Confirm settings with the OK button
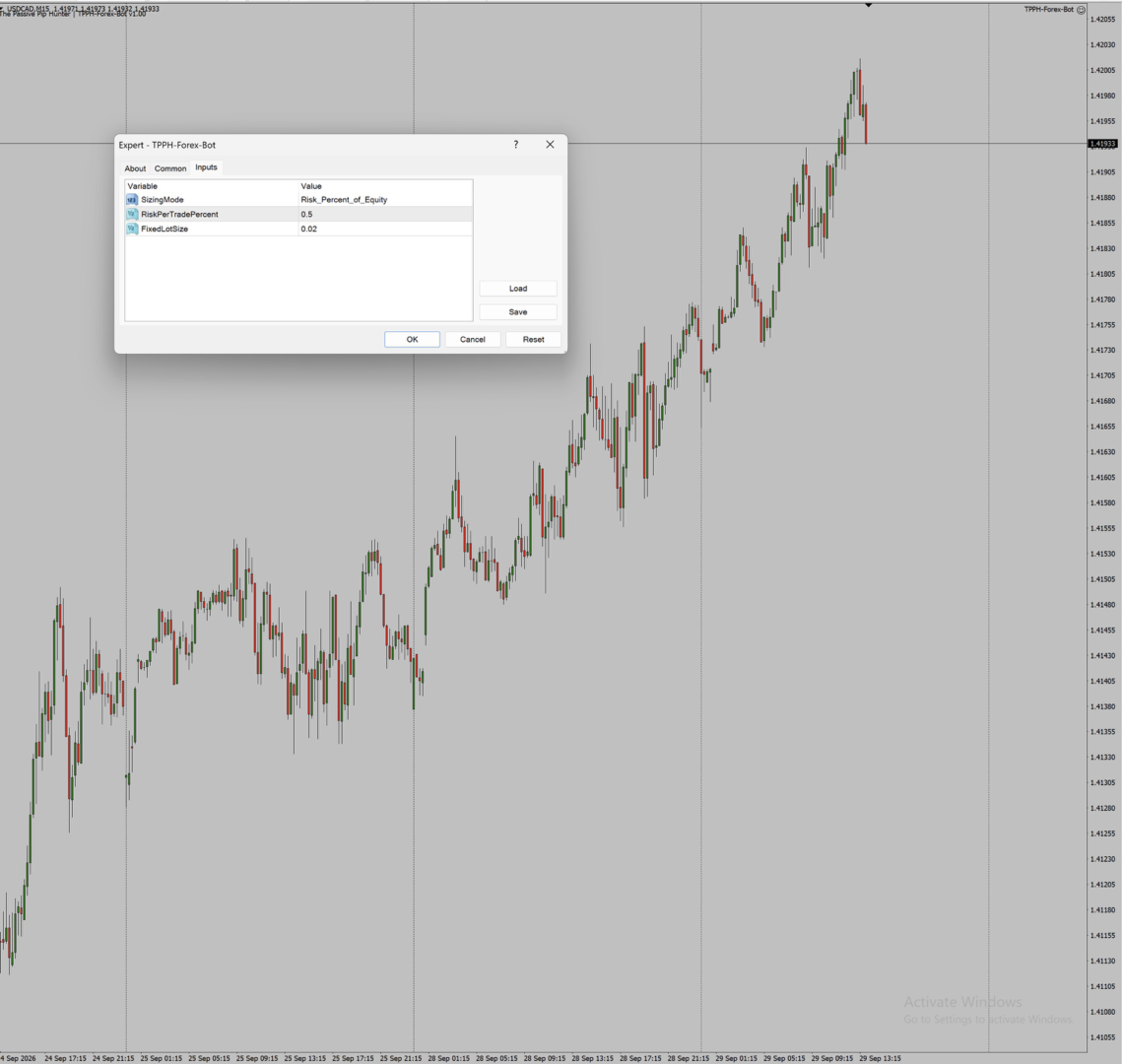 pyautogui.click(x=412, y=339)
